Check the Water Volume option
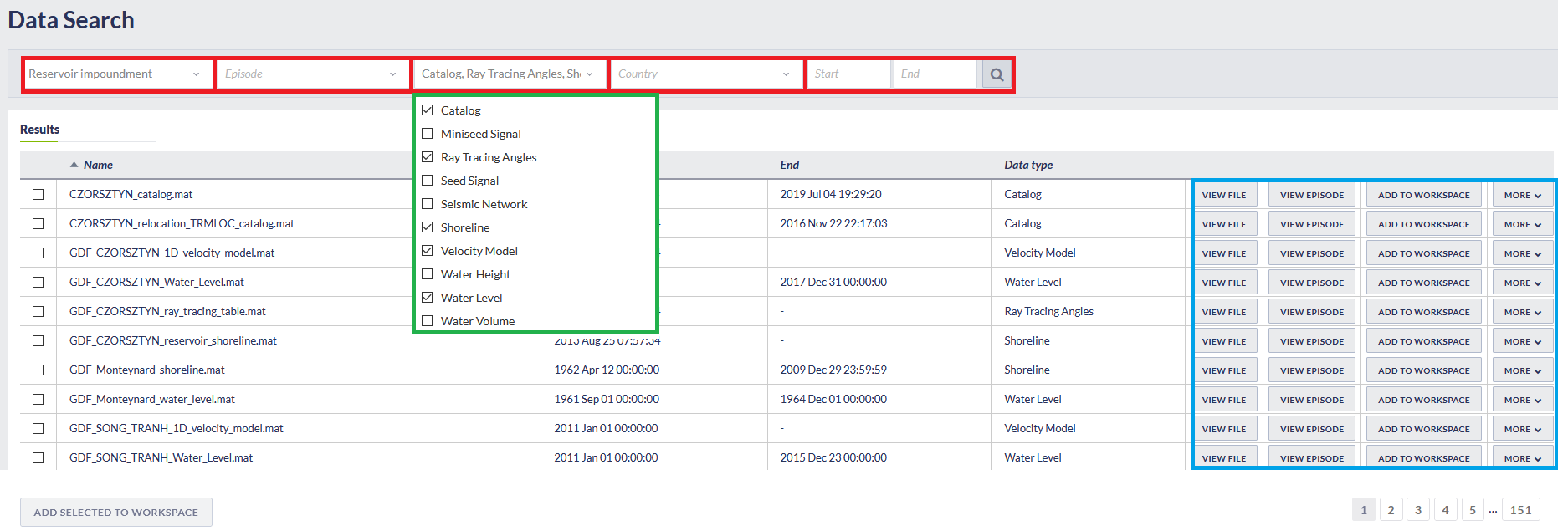 [x=428, y=321]
